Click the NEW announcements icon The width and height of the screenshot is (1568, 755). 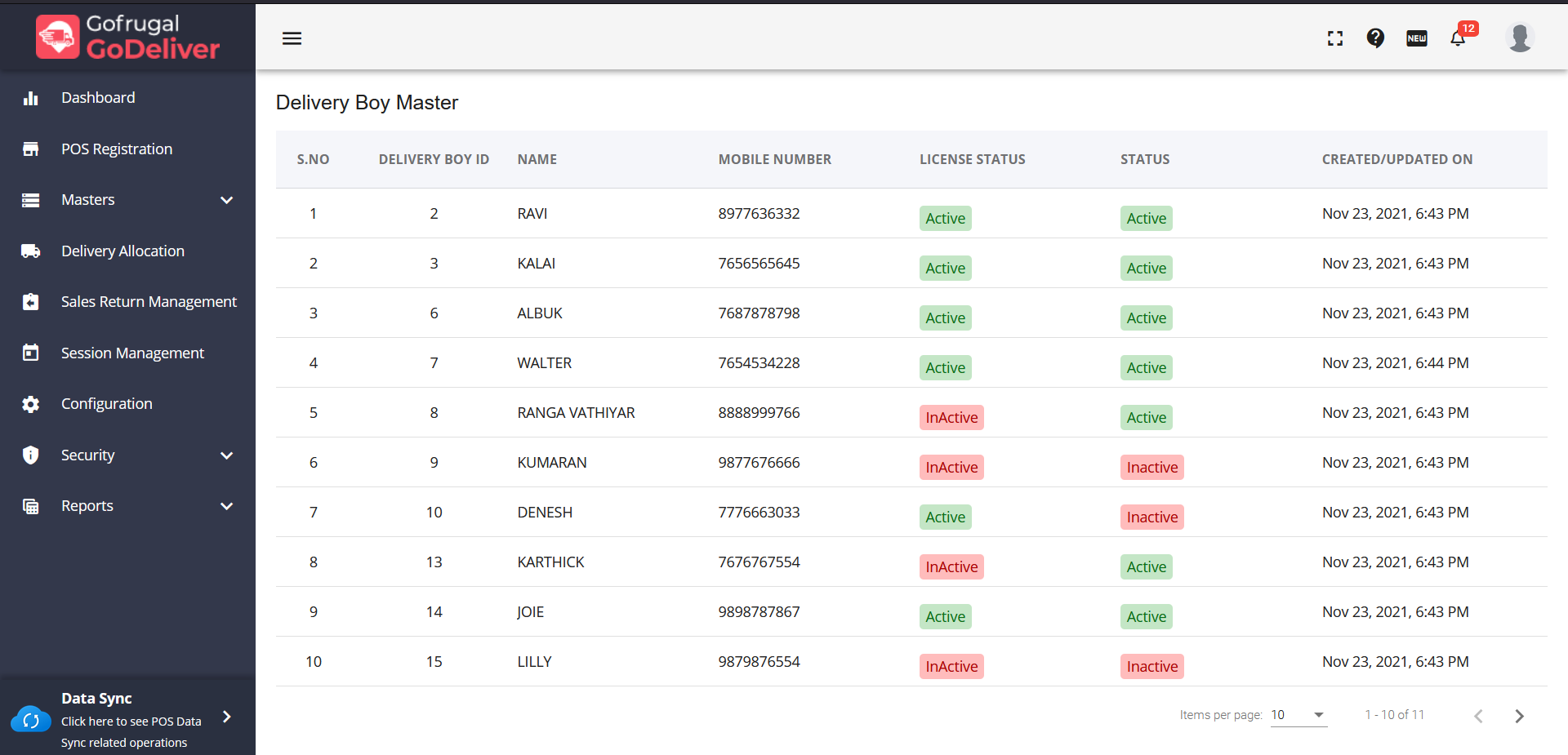click(1417, 38)
